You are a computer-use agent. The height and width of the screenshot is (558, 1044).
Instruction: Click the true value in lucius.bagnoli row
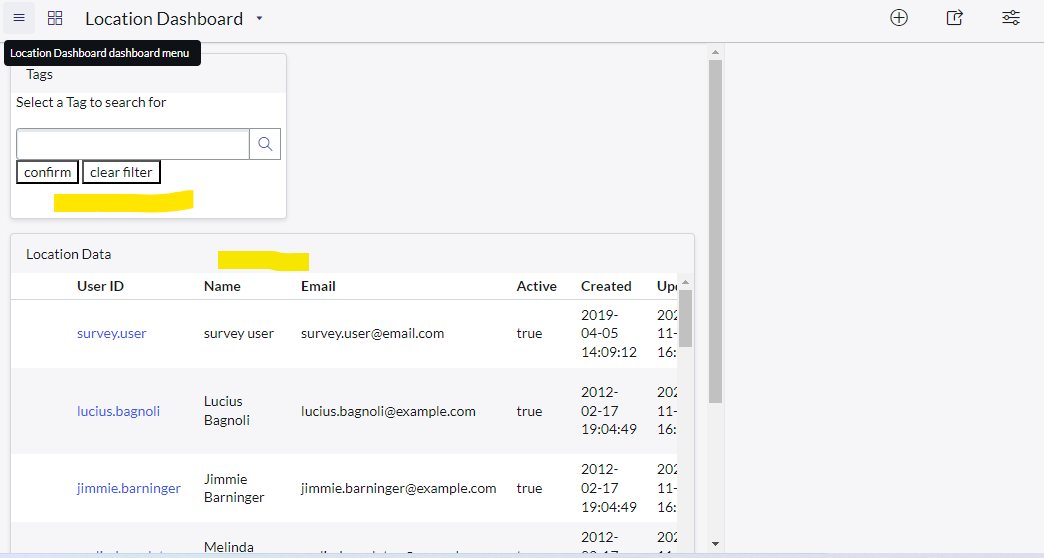click(x=529, y=412)
